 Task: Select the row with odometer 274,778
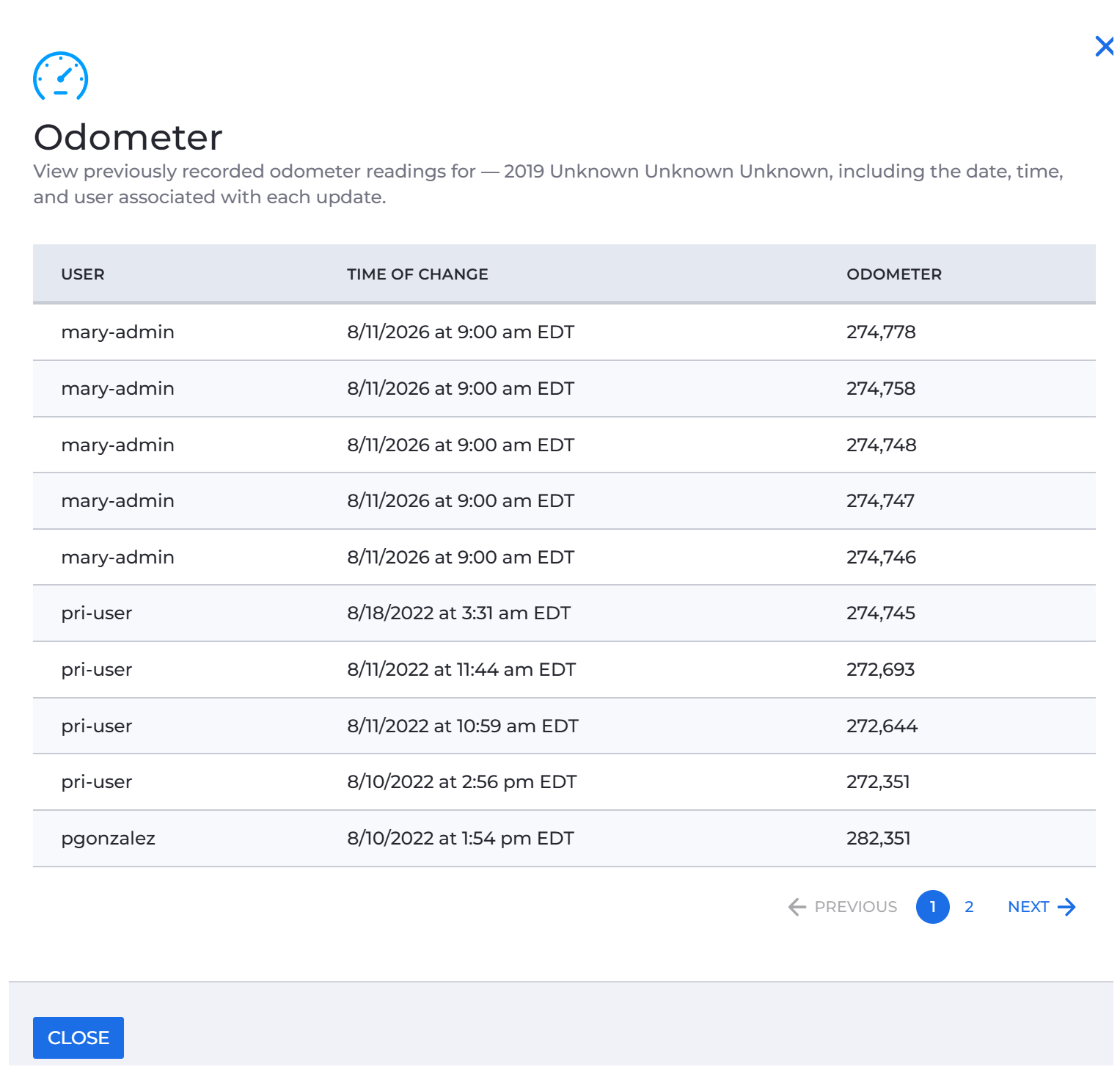click(x=564, y=332)
